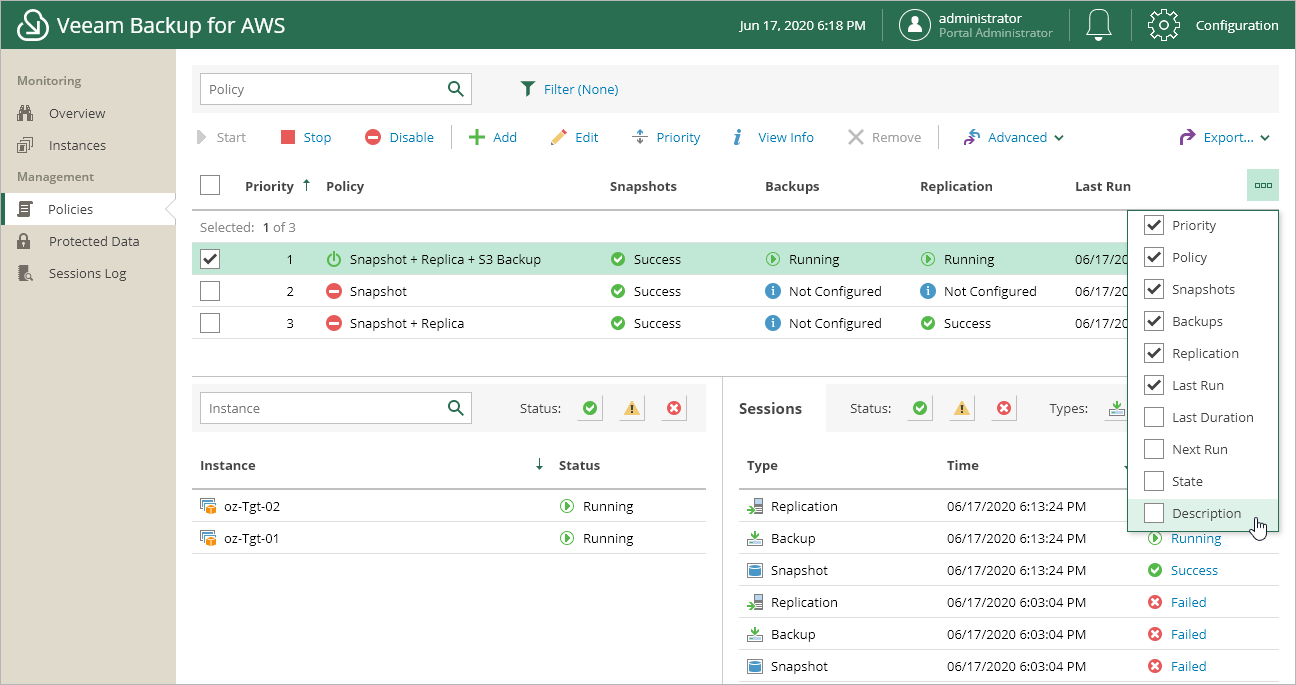
Task: Open the Filter (None) link
Action: click(x=581, y=89)
